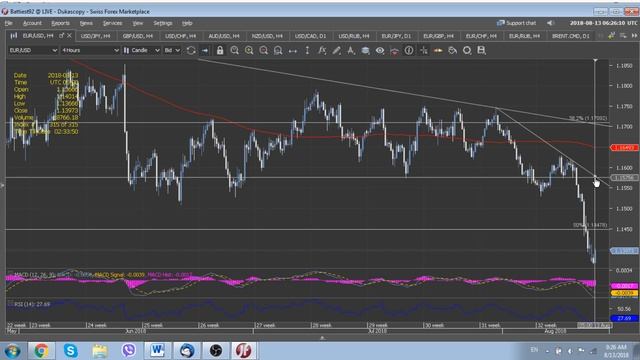640x360 pixels.
Task: Open the File menu
Action: coord(9,23)
